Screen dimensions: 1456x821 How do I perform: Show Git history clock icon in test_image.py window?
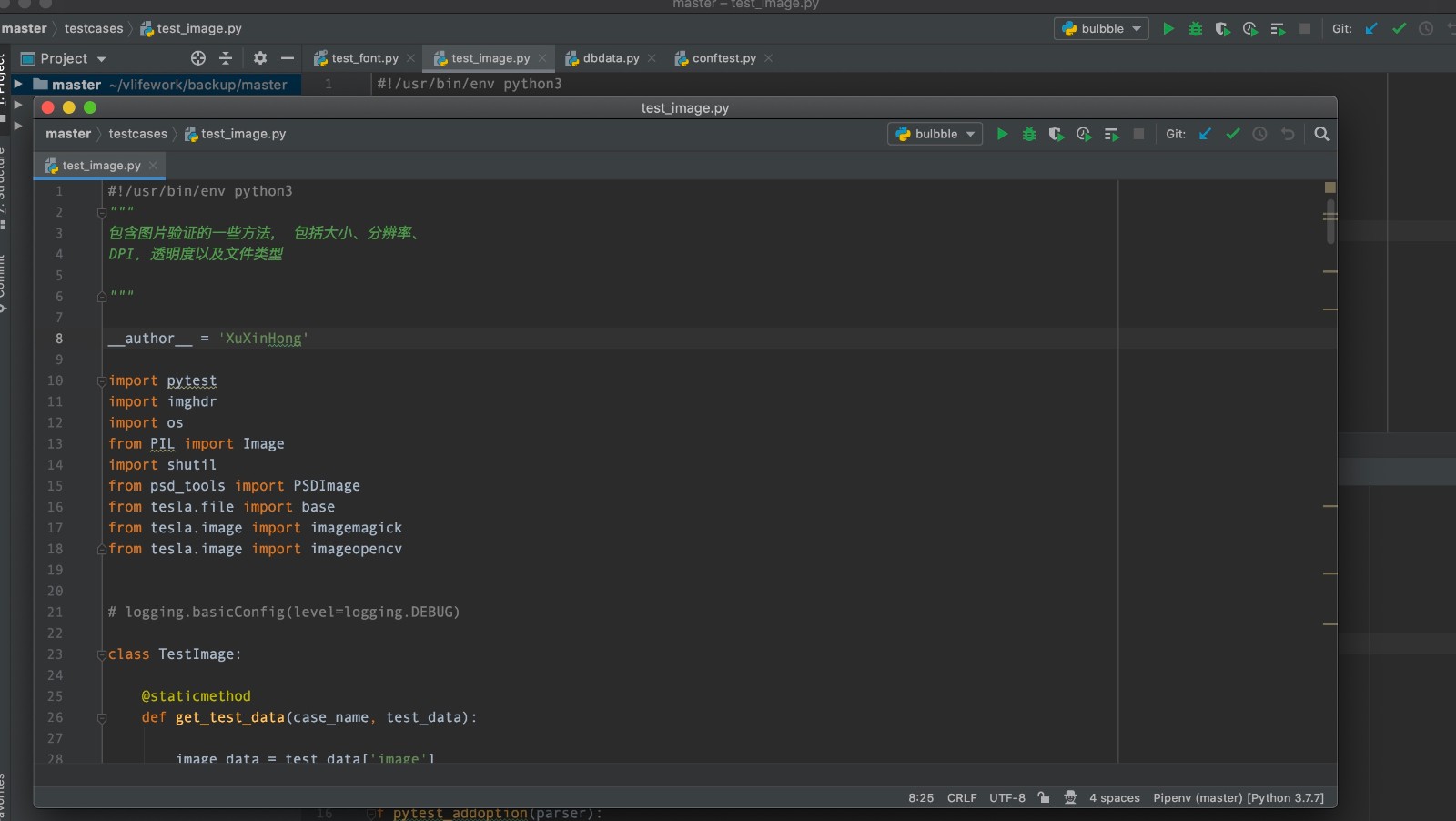point(1259,134)
